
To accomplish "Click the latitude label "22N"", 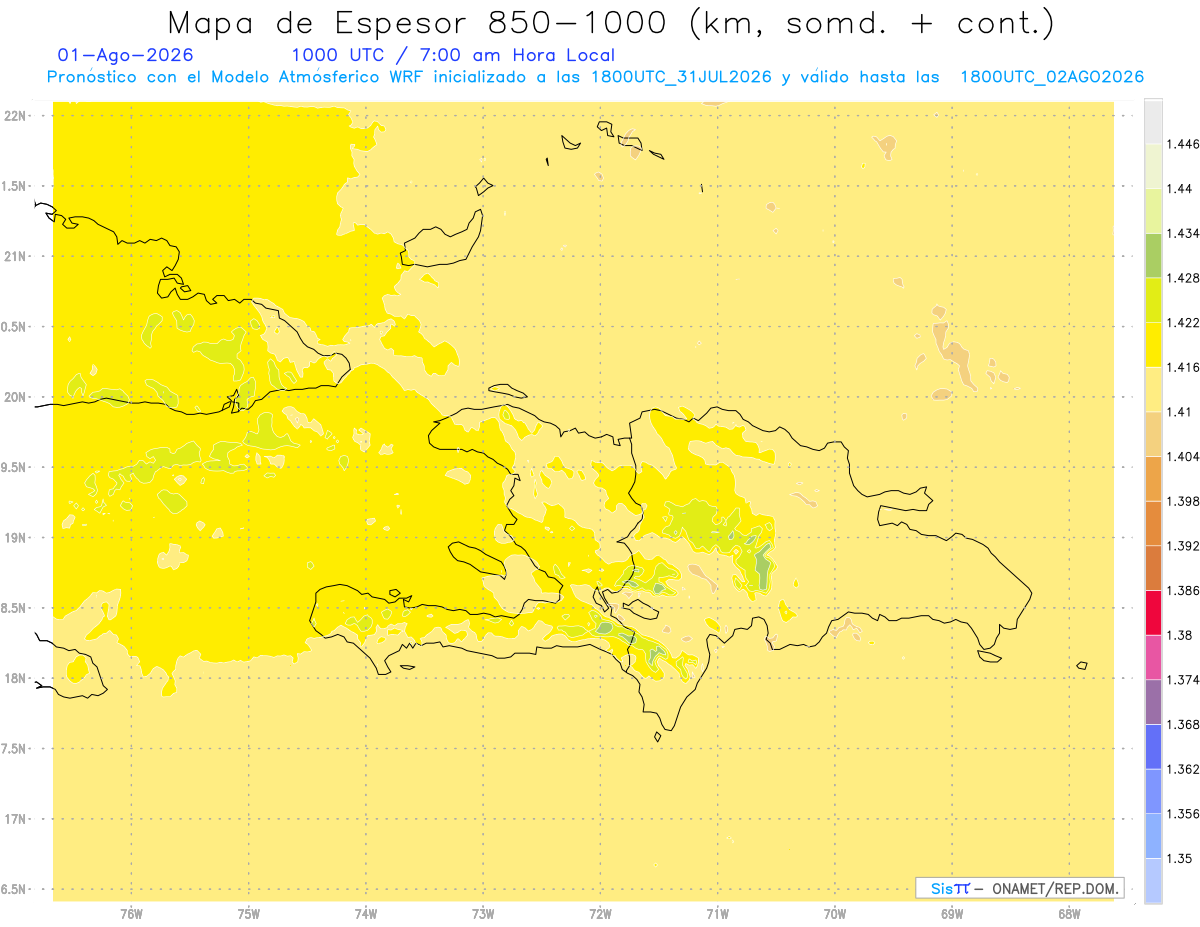I will click(x=14, y=115).
